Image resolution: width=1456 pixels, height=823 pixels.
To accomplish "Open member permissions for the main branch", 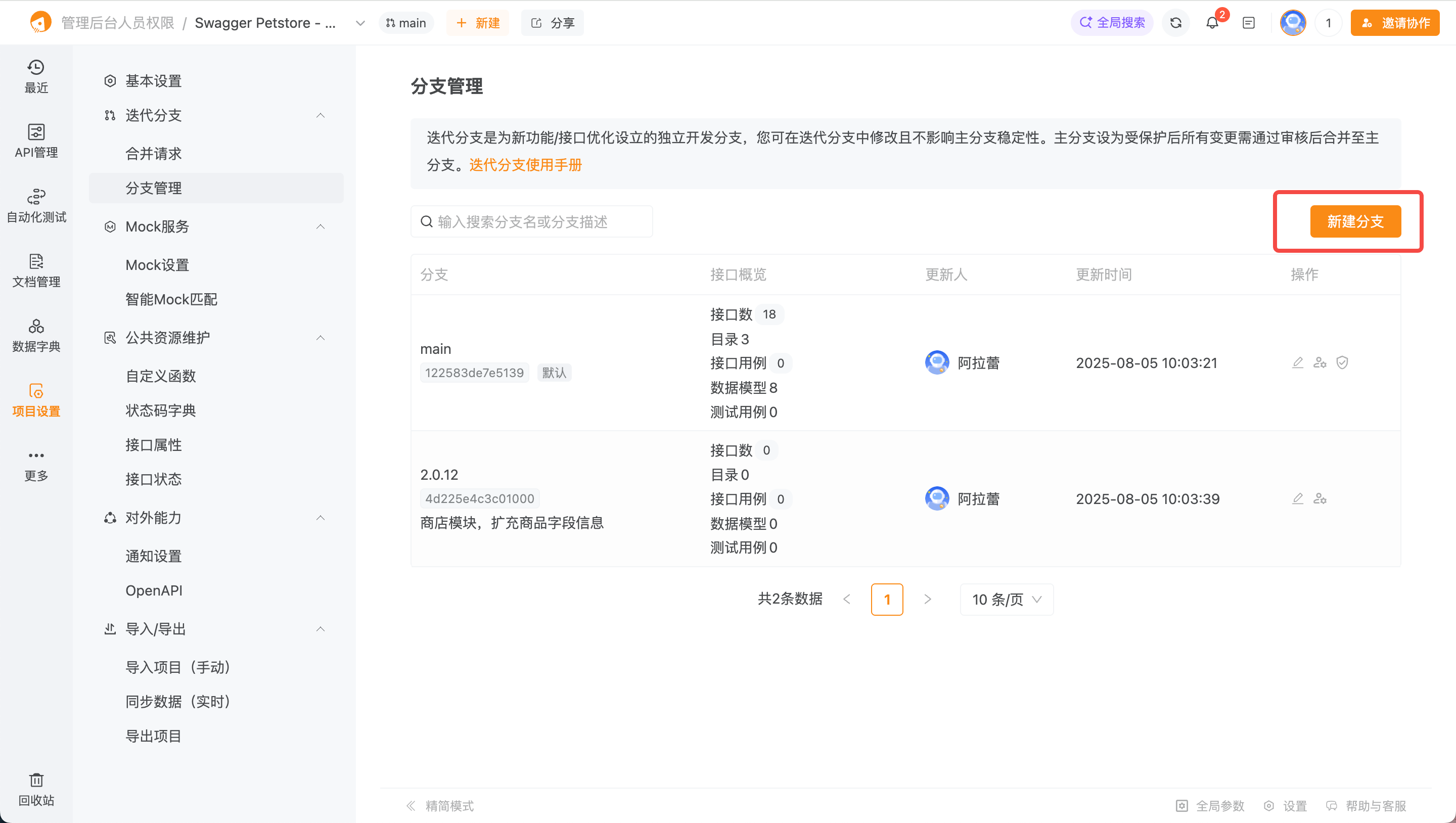I will tap(1320, 362).
